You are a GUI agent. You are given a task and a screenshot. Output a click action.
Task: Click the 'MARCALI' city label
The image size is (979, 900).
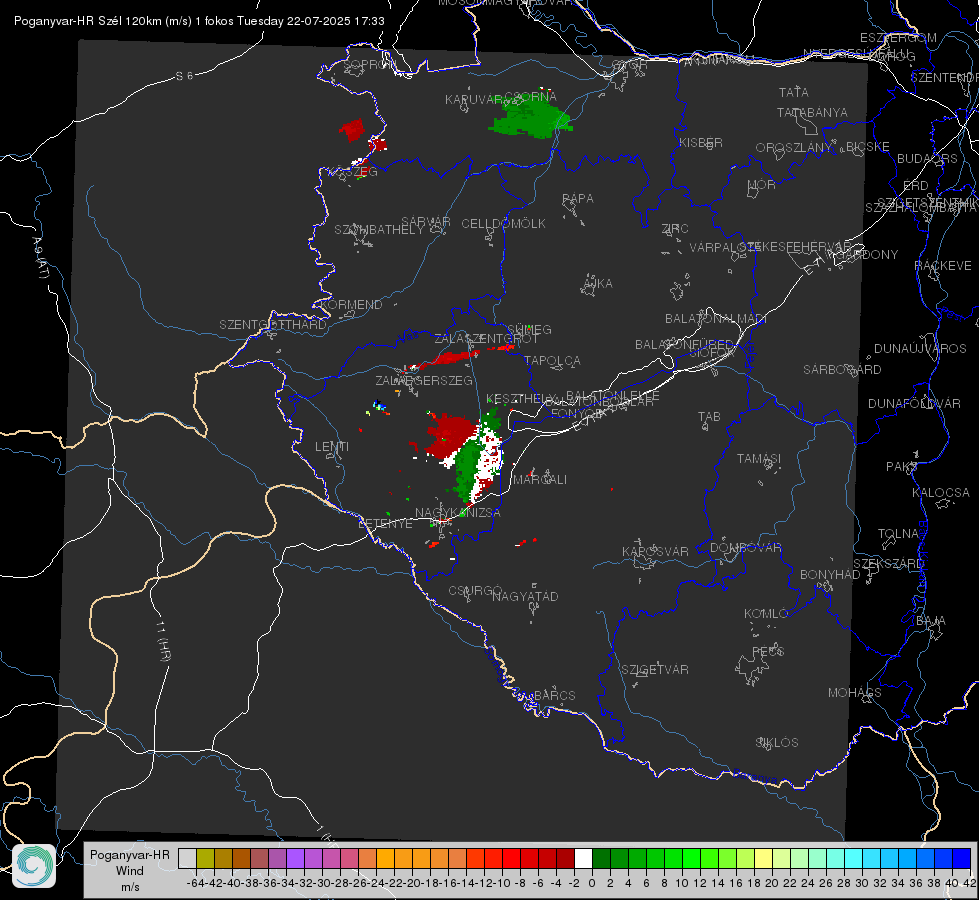[x=540, y=480]
